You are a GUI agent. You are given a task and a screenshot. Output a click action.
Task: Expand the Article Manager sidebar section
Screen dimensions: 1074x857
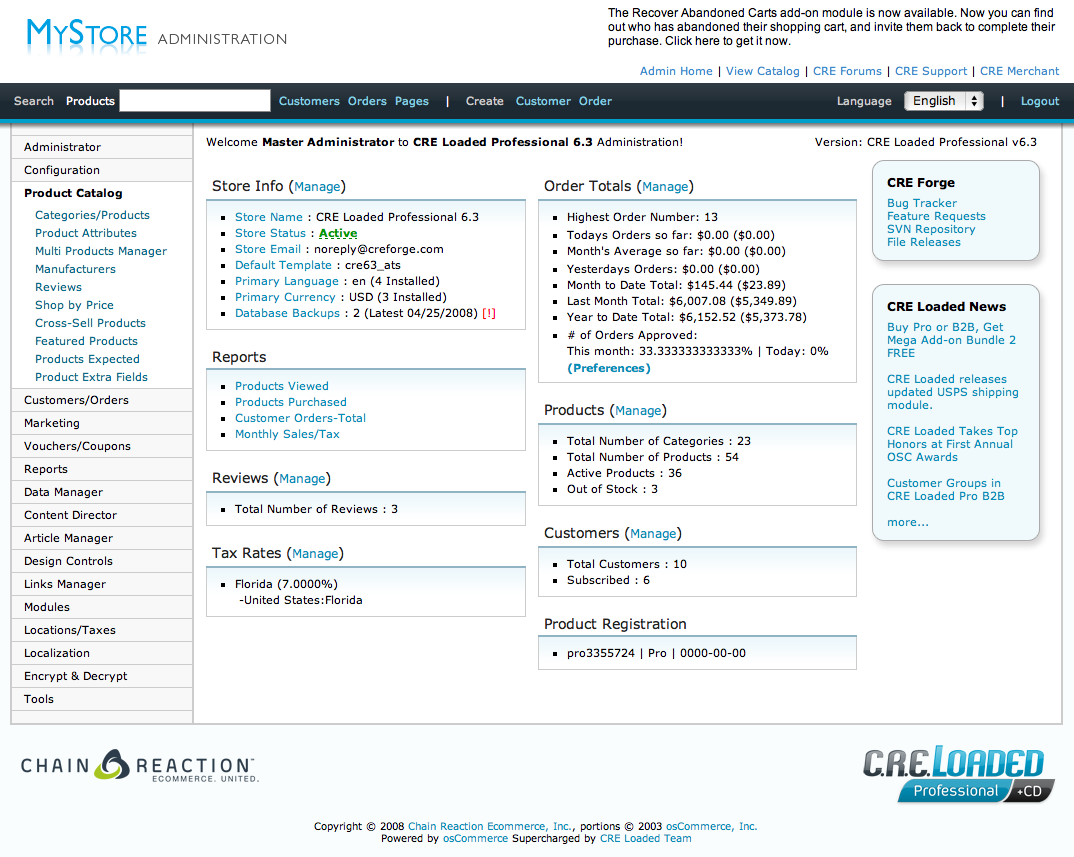102,538
